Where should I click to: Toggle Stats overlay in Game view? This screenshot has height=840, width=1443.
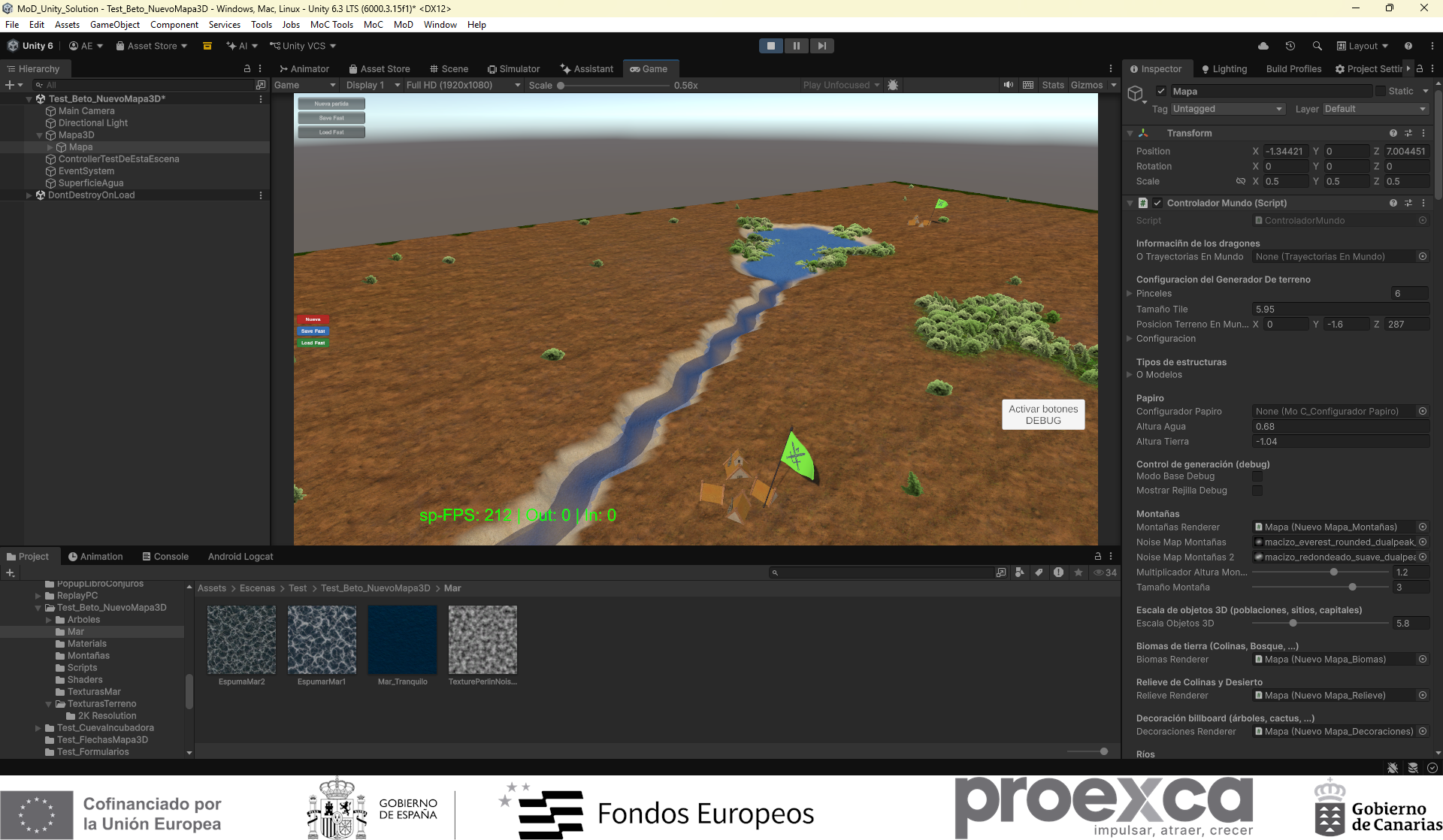(x=1053, y=85)
